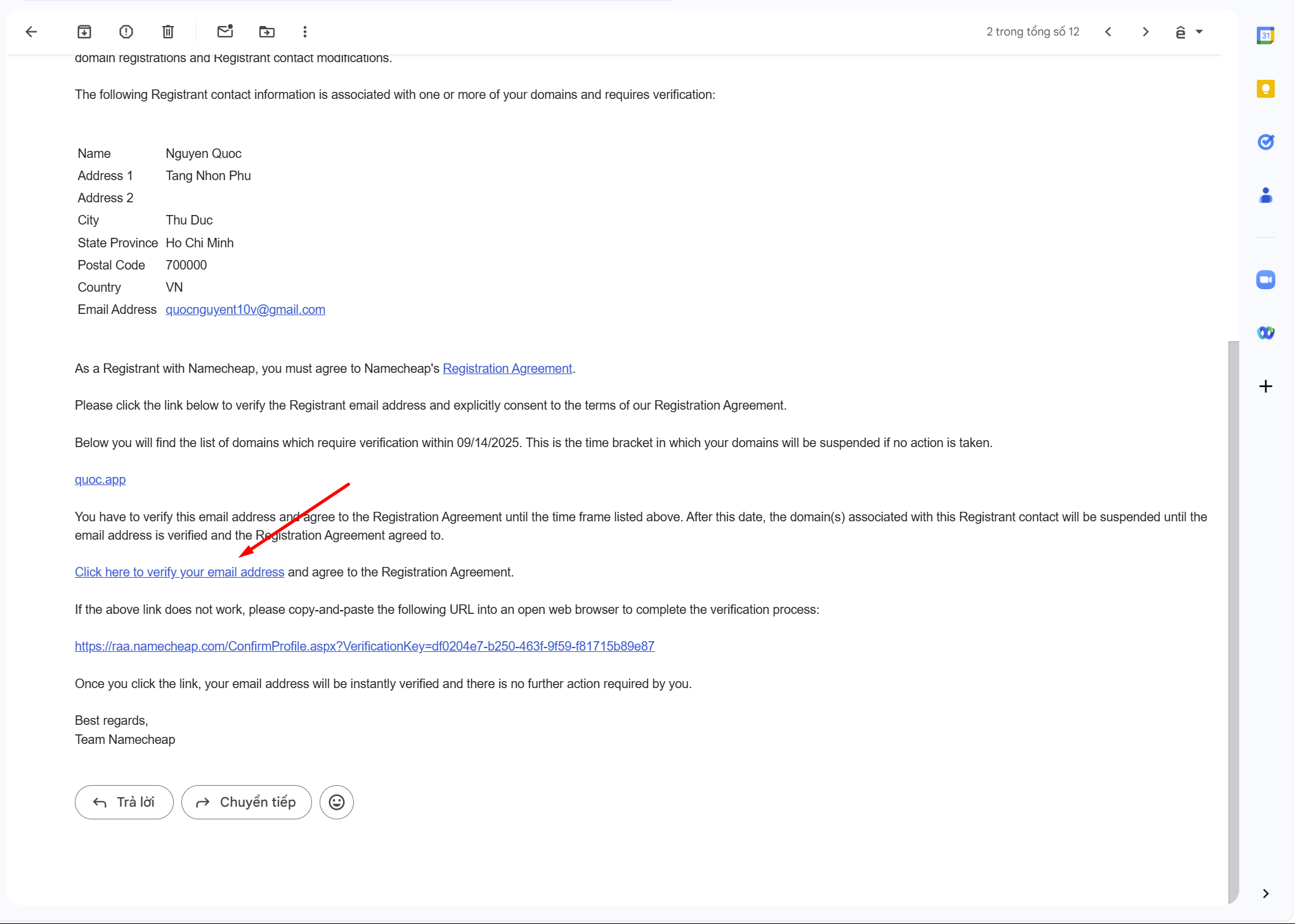The height and width of the screenshot is (924, 1295).
Task: Report this email as spam
Action: pyautogui.click(x=126, y=32)
